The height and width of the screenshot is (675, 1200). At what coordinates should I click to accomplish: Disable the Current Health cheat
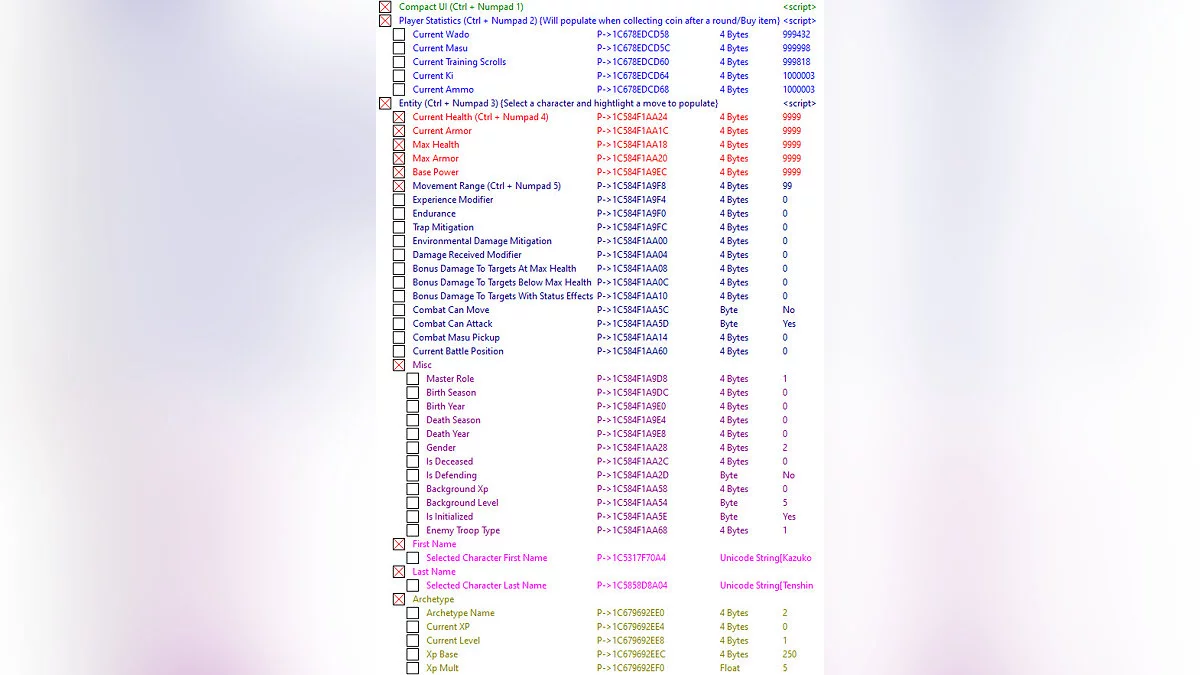click(x=400, y=117)
